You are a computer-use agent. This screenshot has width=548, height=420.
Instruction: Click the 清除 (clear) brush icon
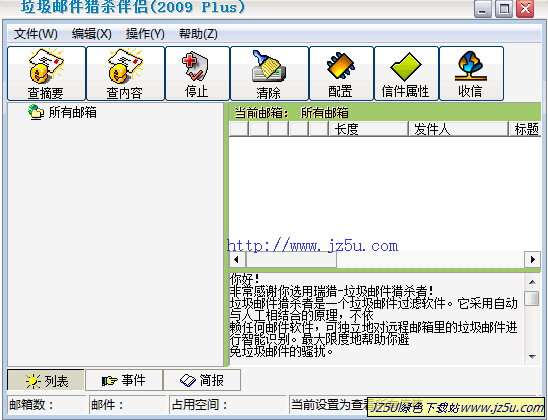coord(269,73)
